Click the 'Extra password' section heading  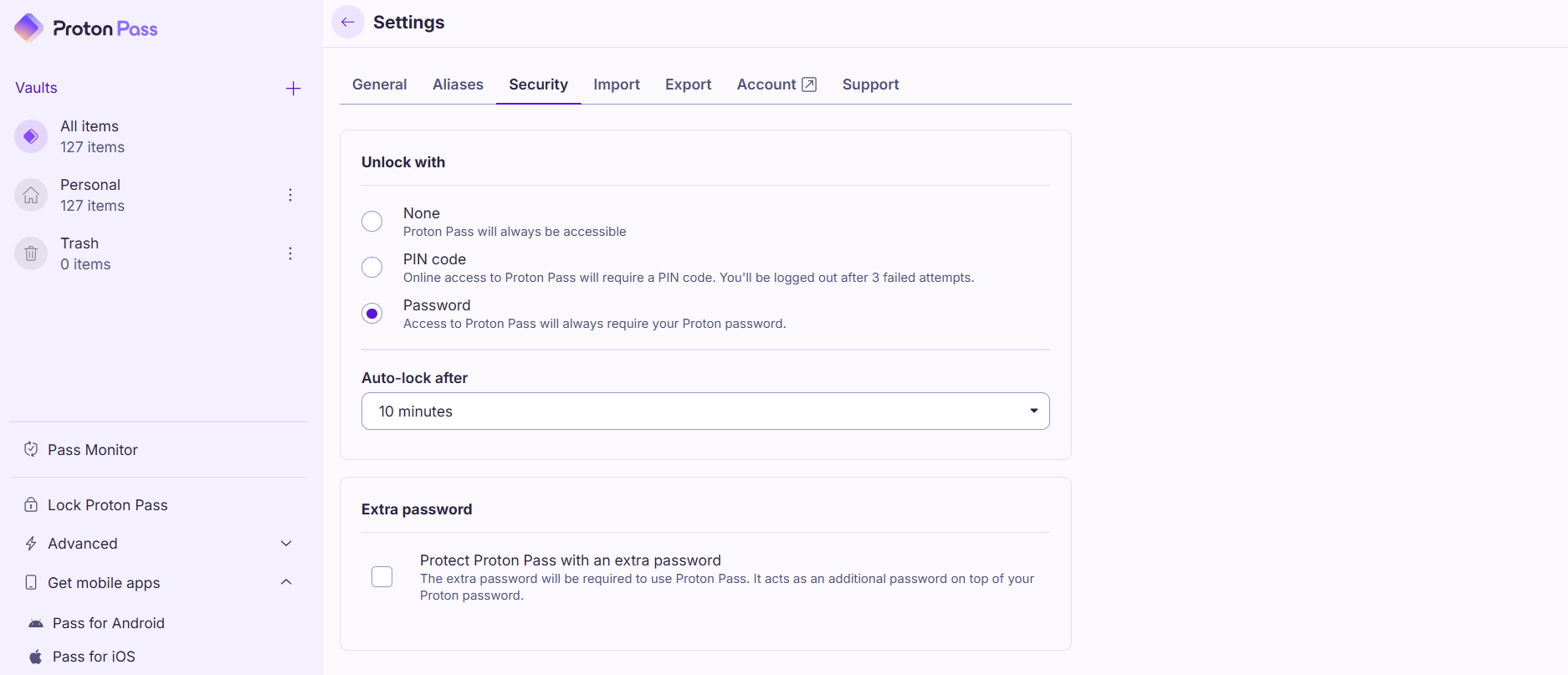pyautogui.click(x=417, y=509)
